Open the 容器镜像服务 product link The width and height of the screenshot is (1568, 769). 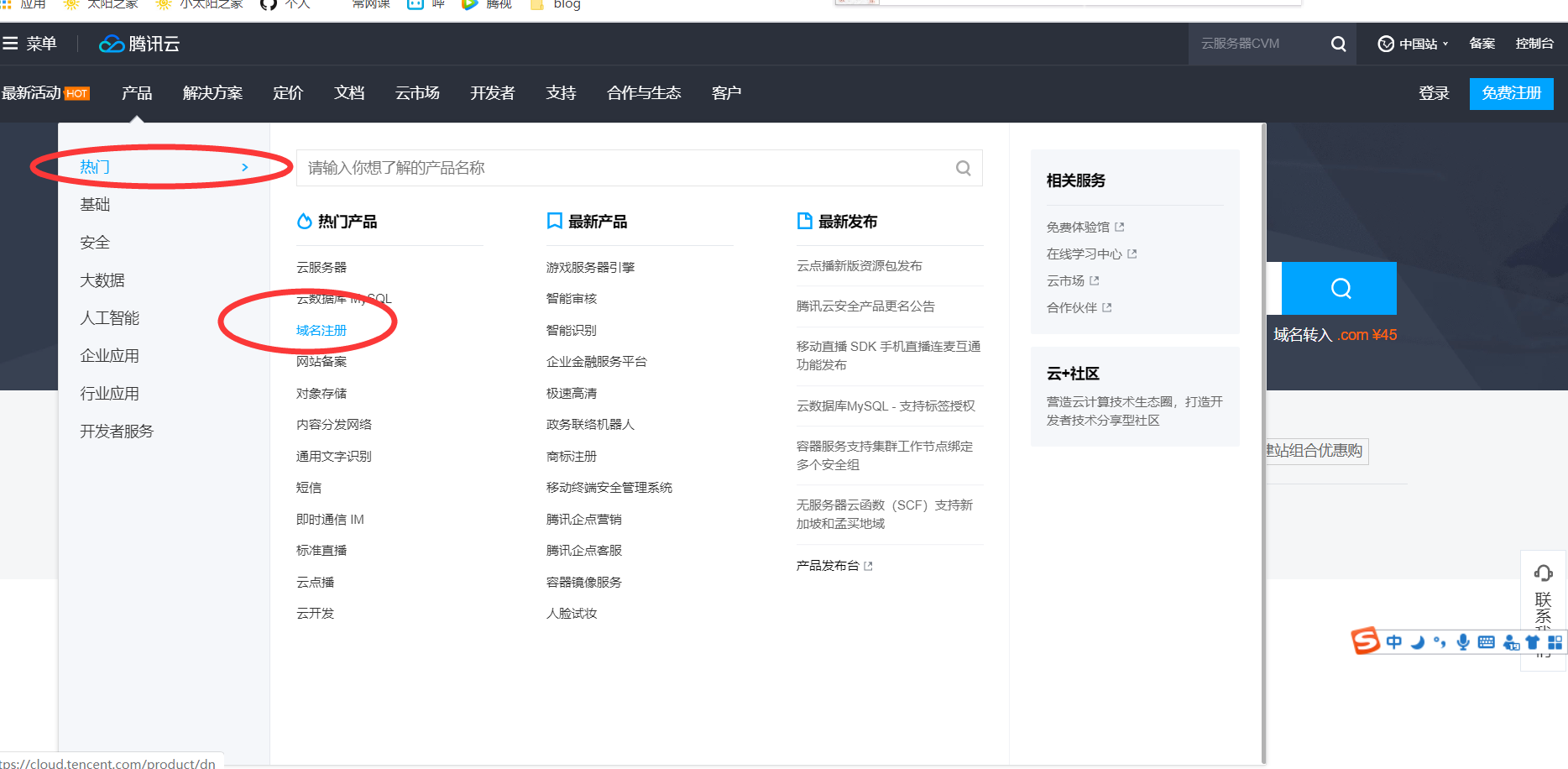pos(584,582)
